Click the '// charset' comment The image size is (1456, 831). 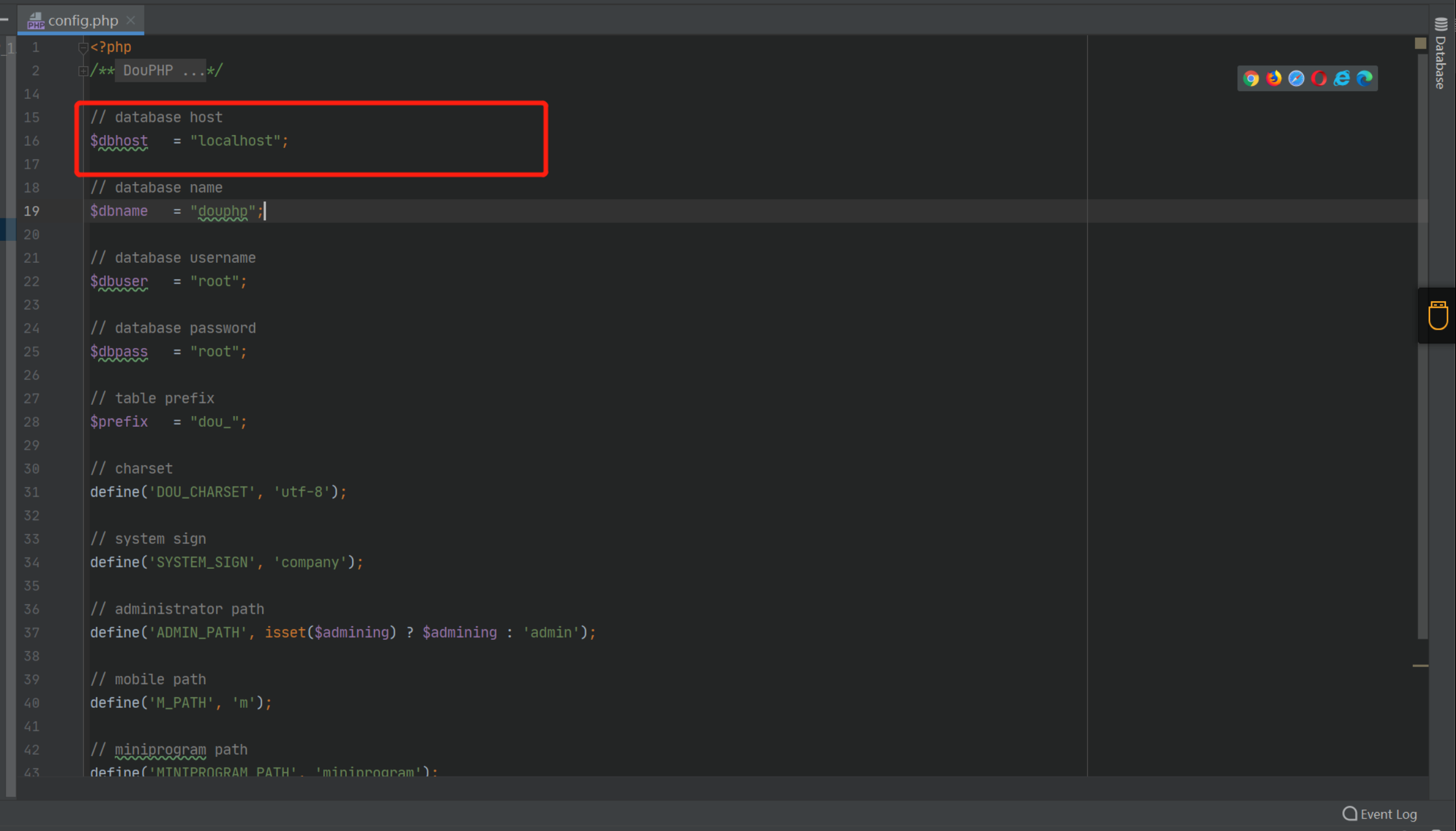131,469
